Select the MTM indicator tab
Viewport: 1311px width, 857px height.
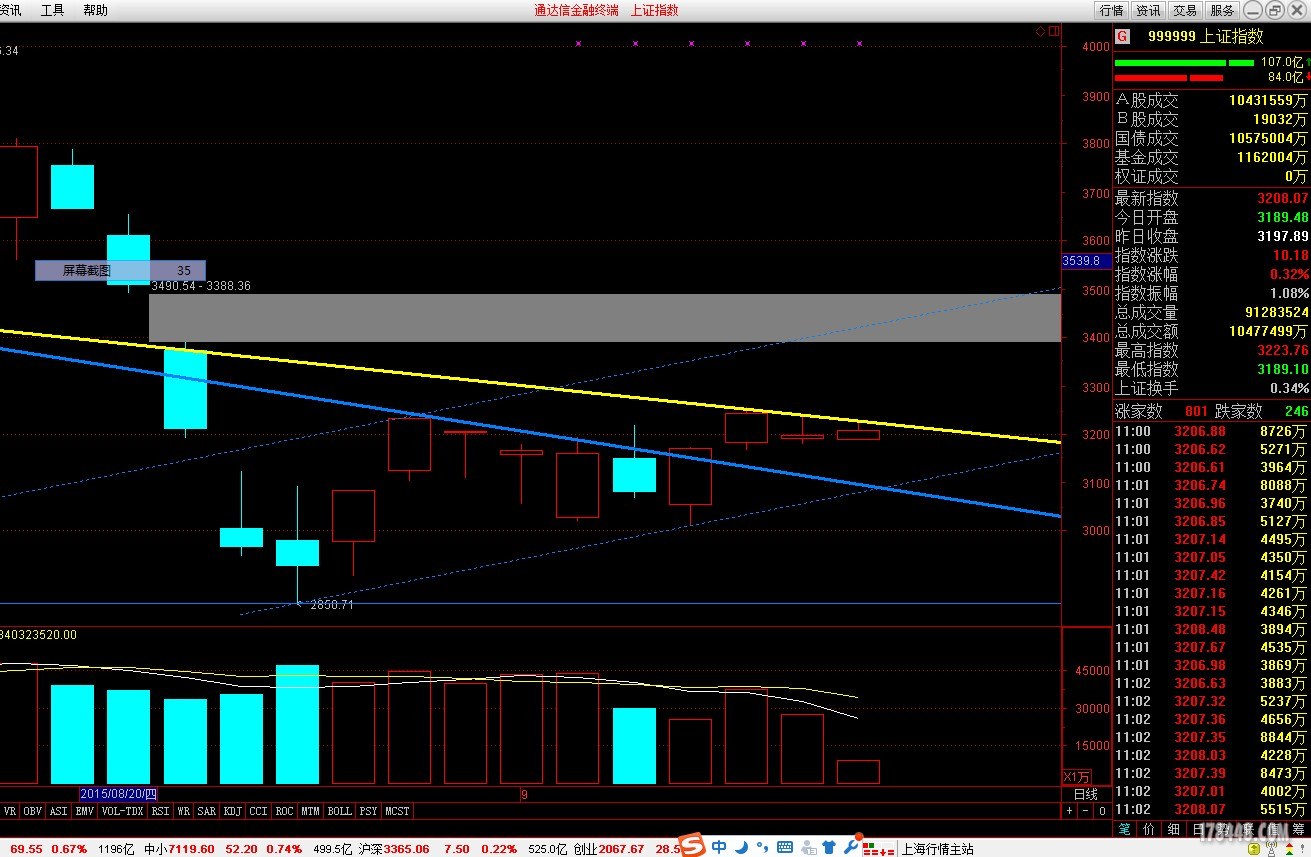click(x=310, y=811)
